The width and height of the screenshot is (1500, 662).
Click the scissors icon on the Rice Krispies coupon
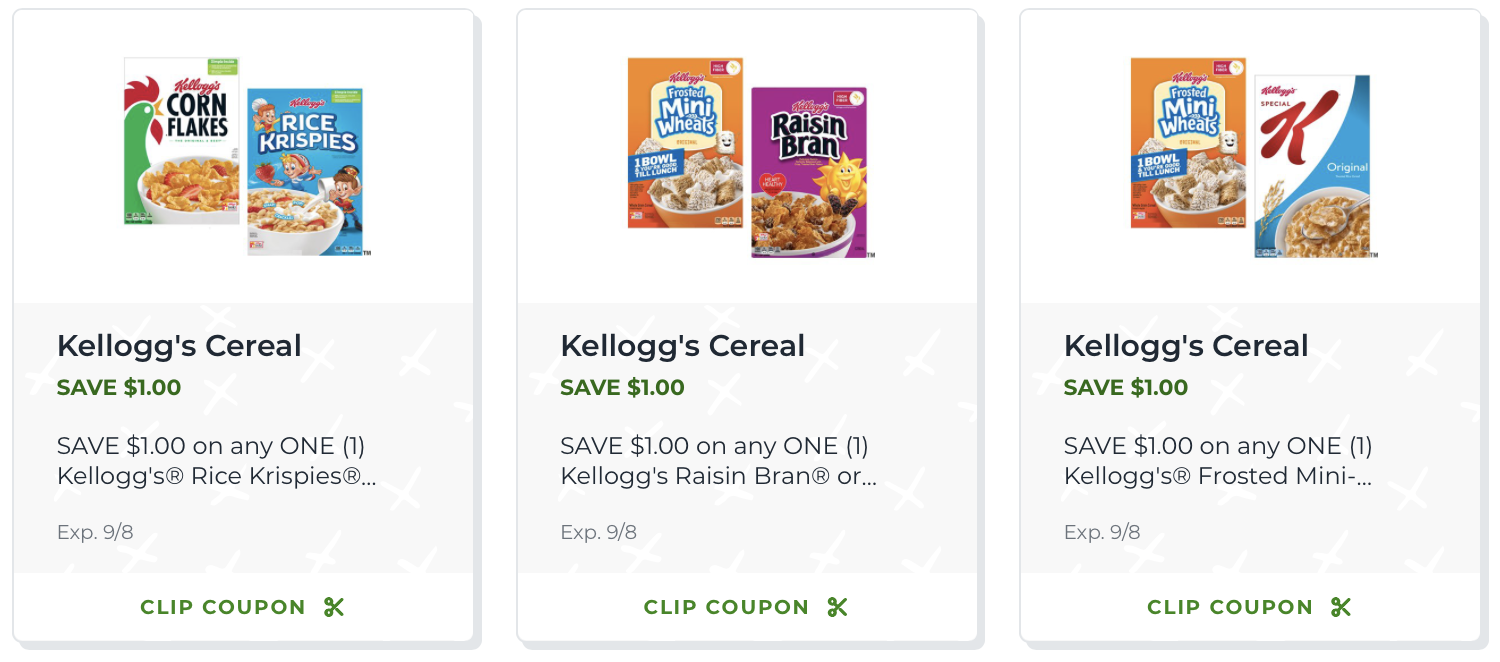334,606
